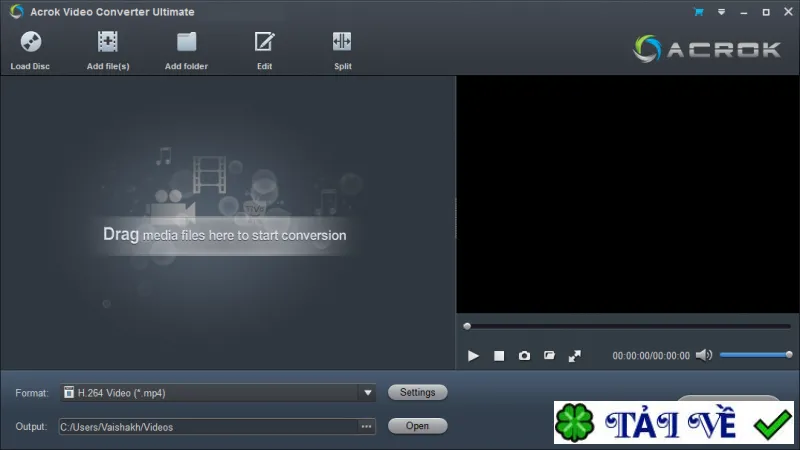Click the Open output folder button

pos(417,426)
